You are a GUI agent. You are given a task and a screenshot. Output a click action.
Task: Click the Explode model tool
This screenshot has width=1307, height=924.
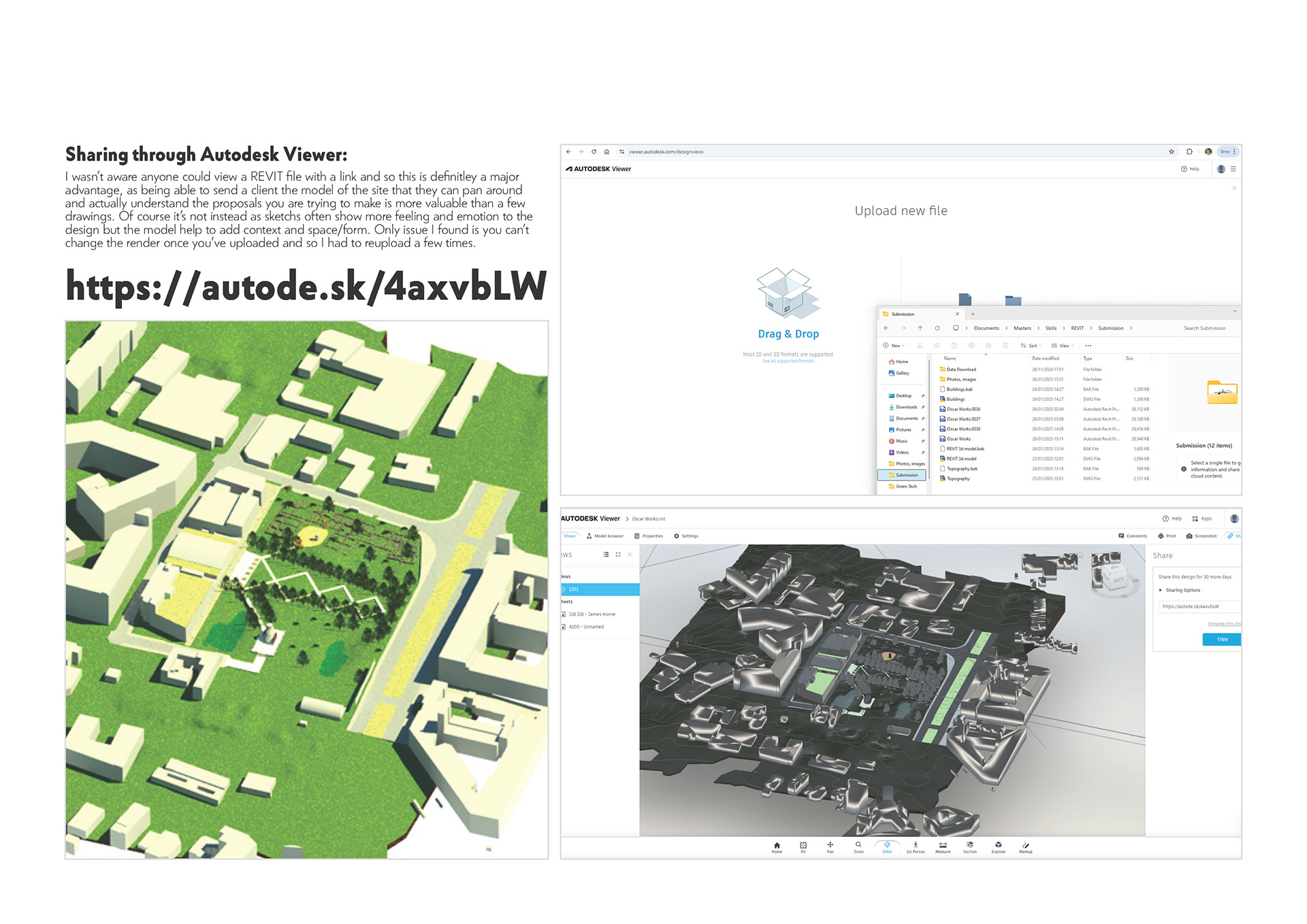[x=998, y=846]
